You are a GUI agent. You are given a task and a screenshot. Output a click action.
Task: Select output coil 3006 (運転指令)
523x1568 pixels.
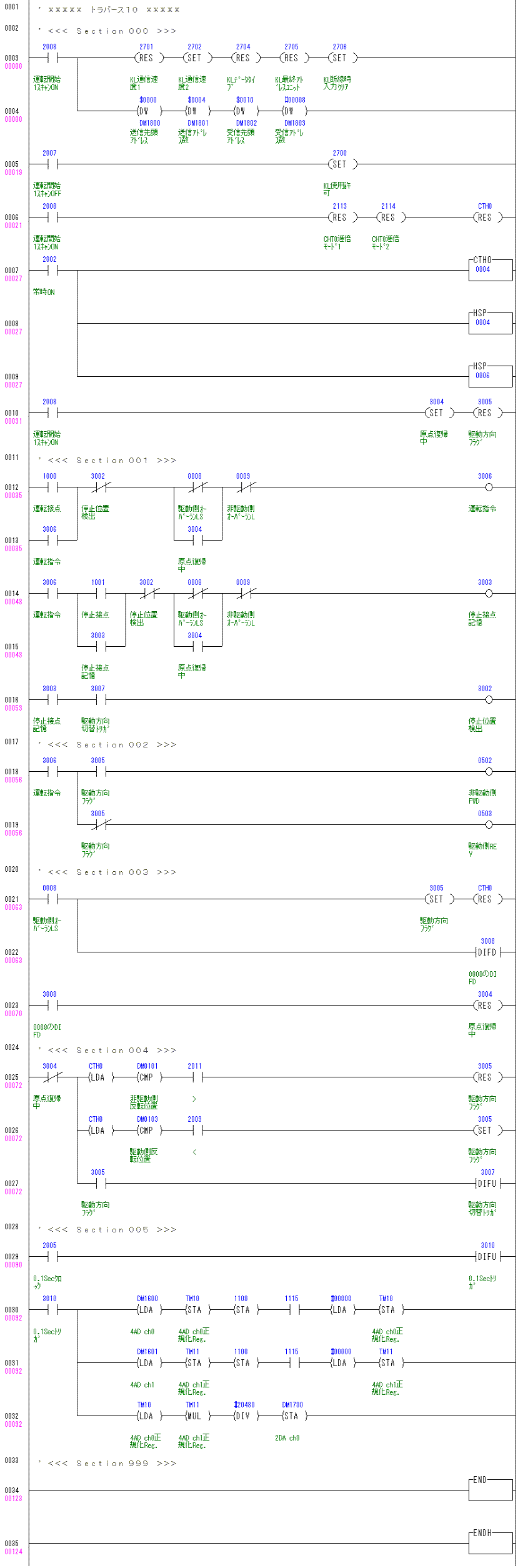click(489, 487)
